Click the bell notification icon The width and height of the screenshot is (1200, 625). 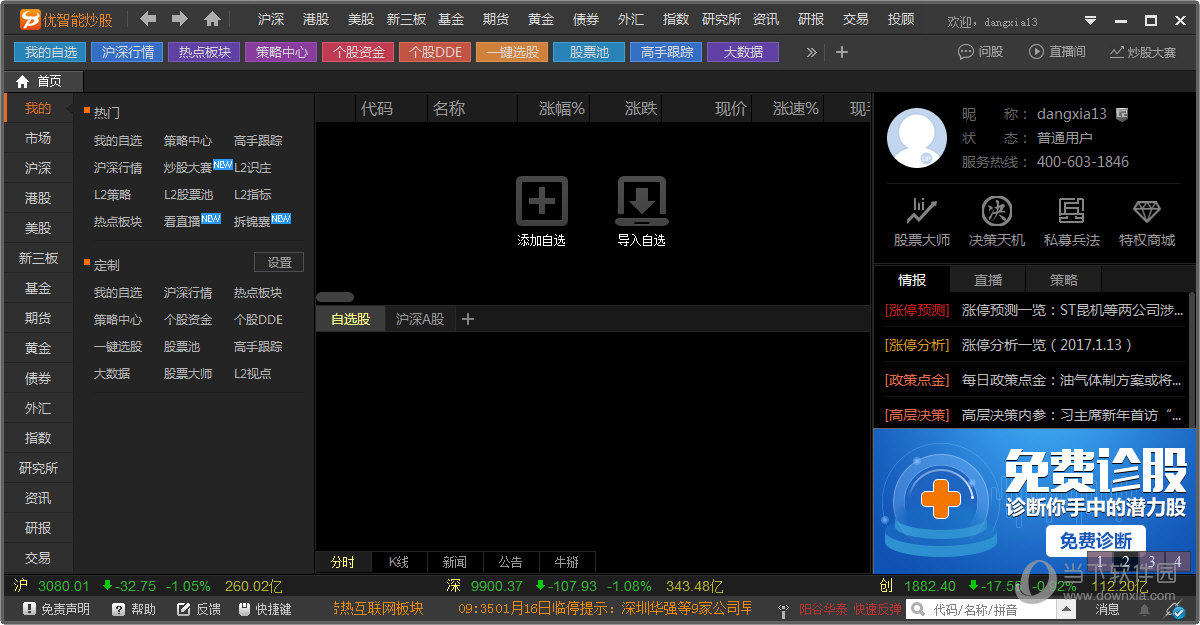[1144, 609]
